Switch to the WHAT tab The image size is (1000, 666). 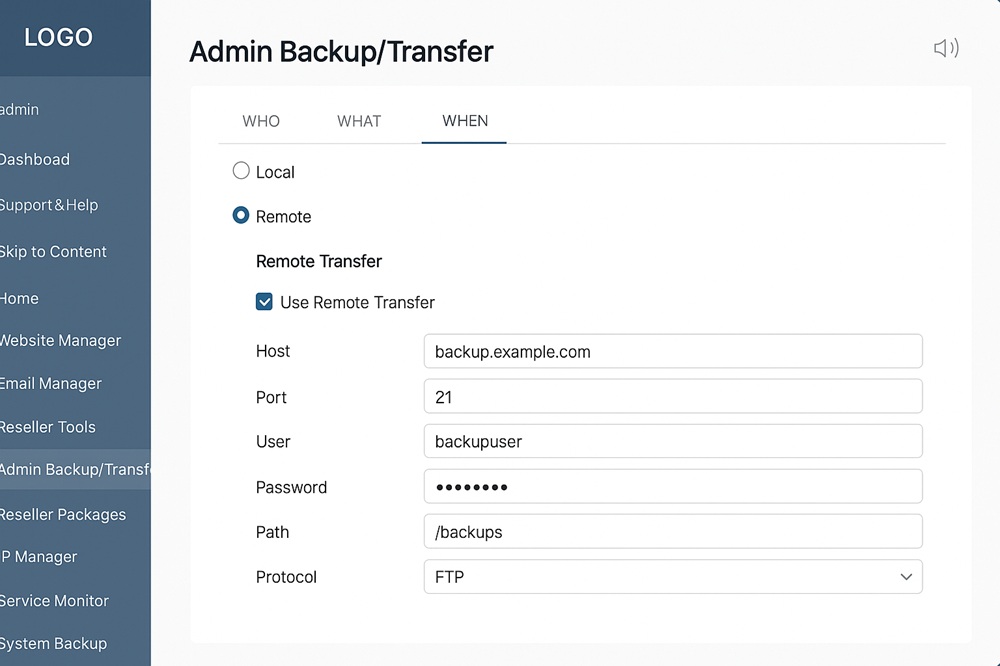pyautogui.click(x=359, y=121)
